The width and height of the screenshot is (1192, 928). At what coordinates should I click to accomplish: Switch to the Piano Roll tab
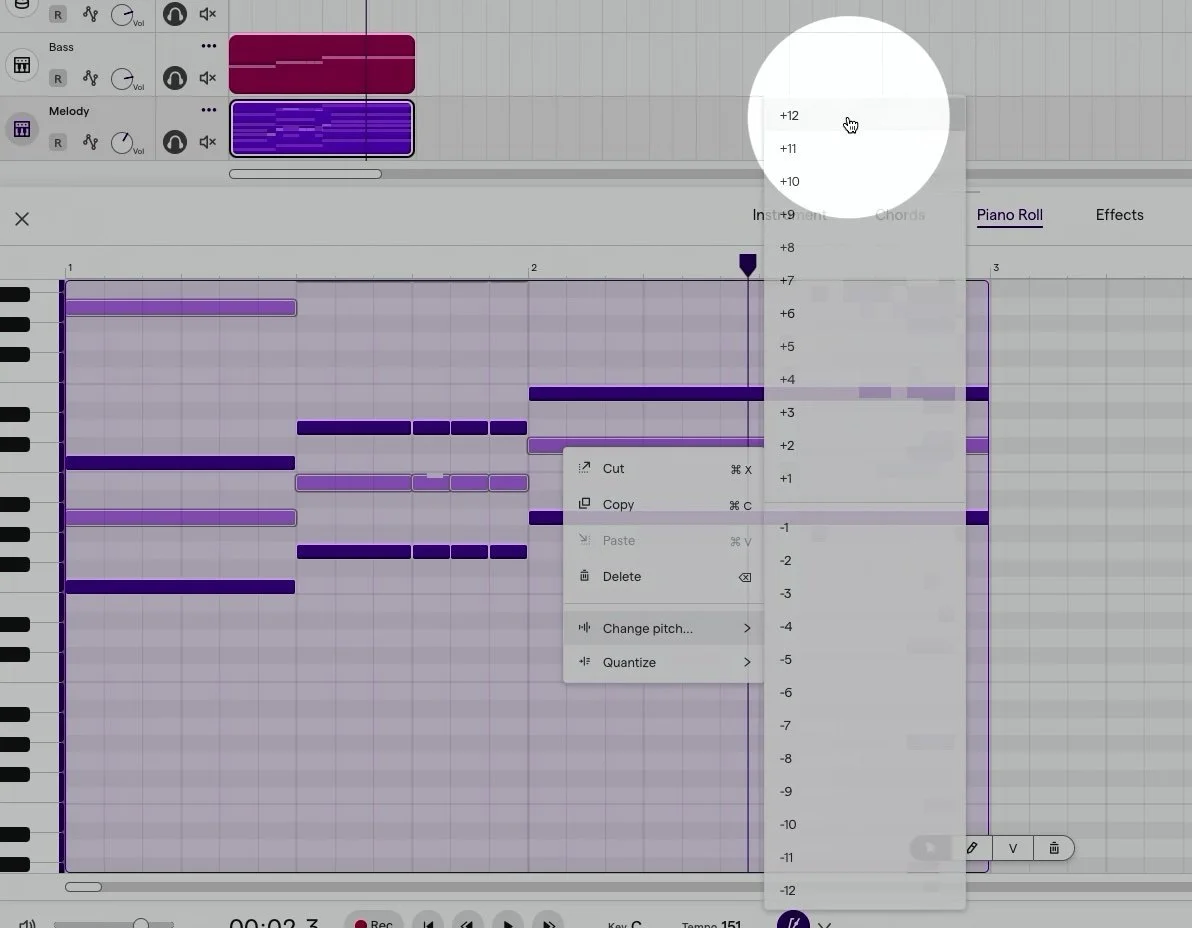1010,215
